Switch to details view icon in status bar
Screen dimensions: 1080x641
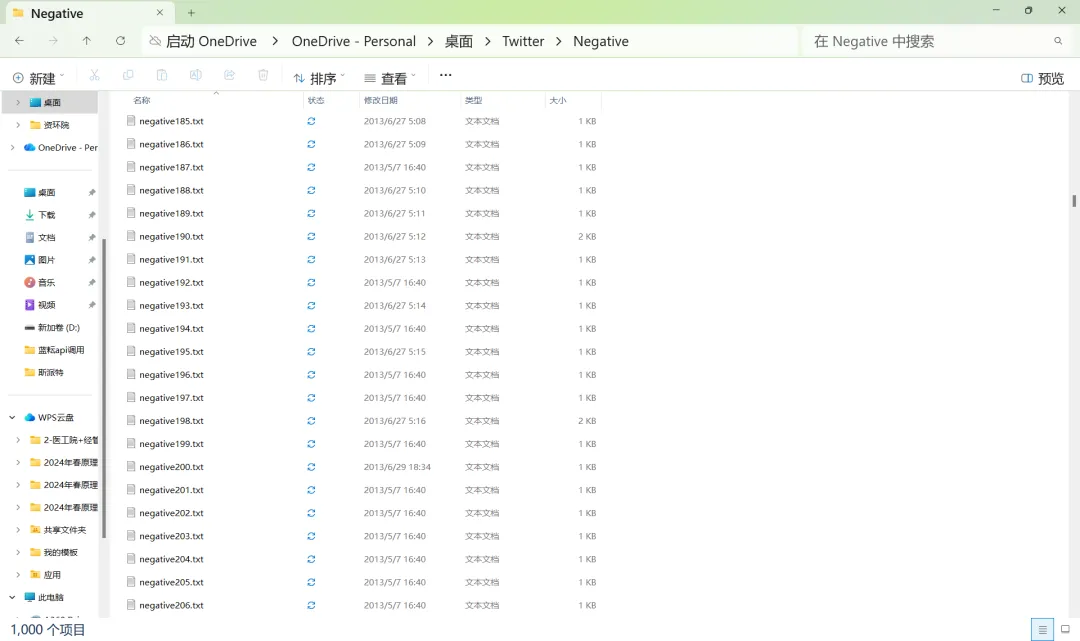coord(1042,629)
